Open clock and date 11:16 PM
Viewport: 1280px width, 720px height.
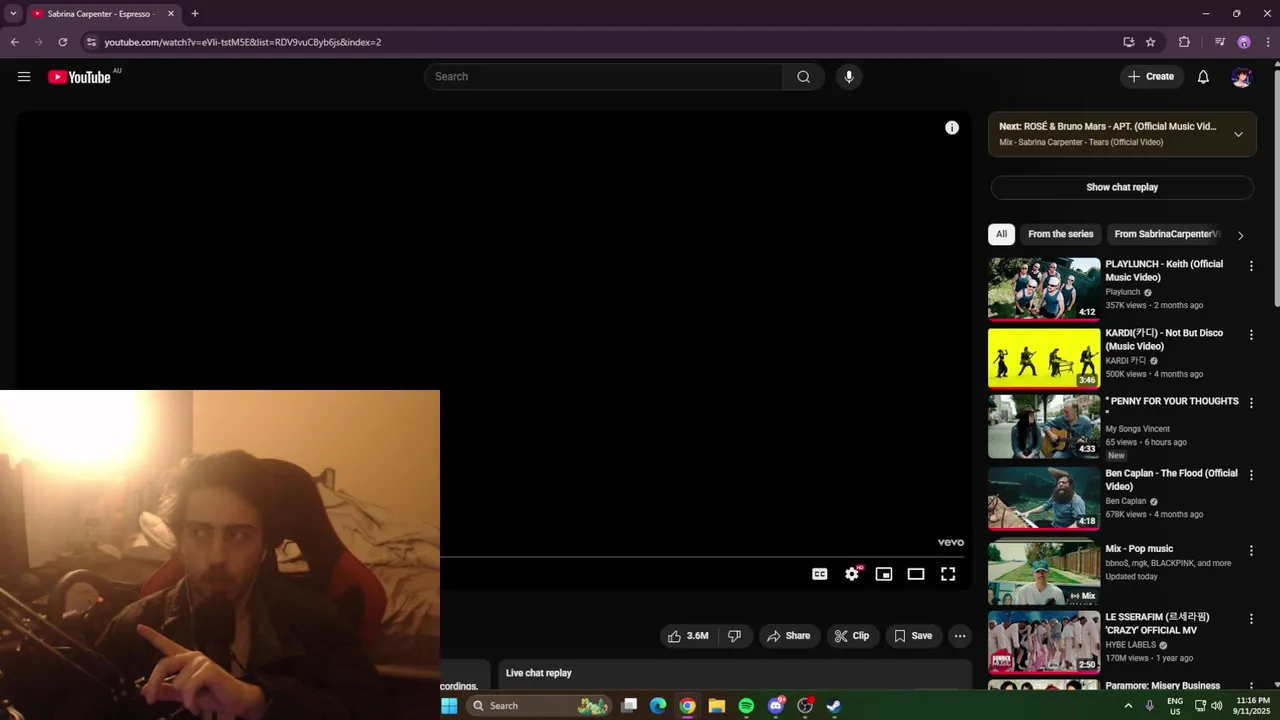[1252, 706]
